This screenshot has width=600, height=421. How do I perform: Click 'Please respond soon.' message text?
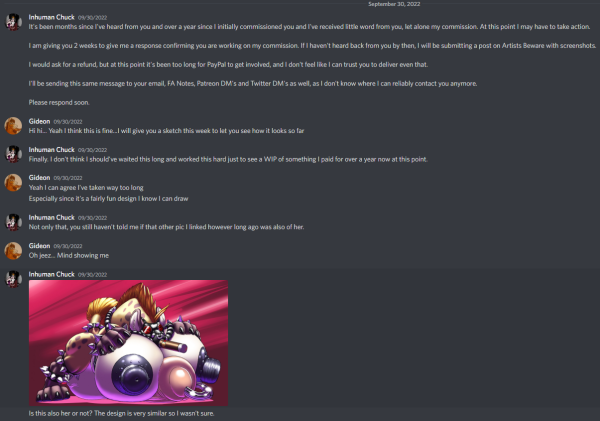59,103
